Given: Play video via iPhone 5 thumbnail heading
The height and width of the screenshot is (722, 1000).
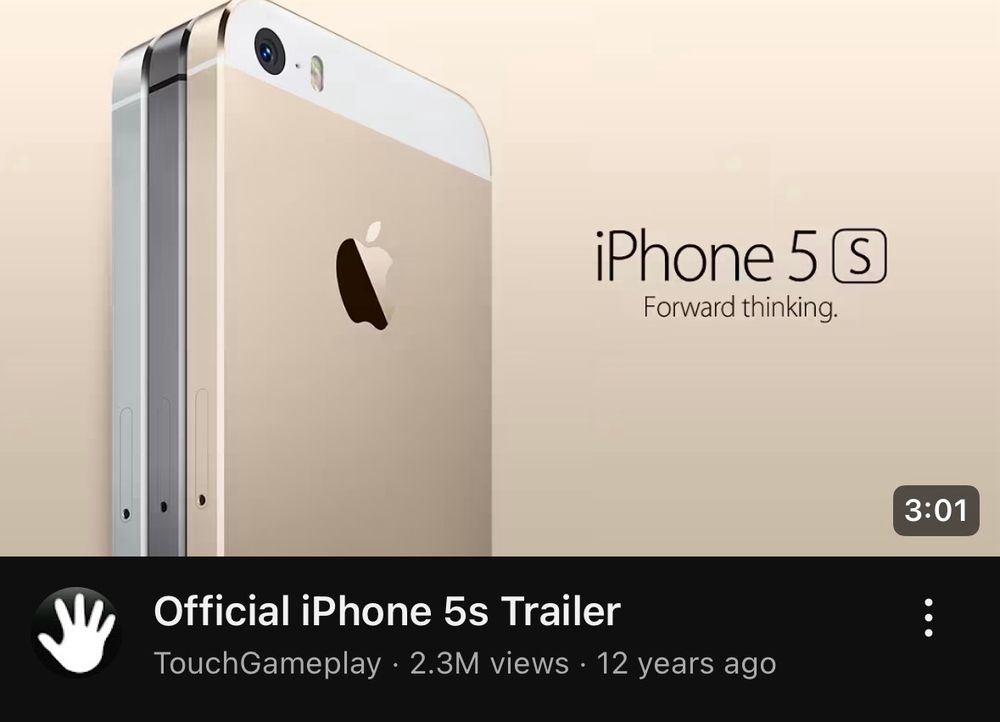Looking at the screenshot, I should (x=705, y=256).
